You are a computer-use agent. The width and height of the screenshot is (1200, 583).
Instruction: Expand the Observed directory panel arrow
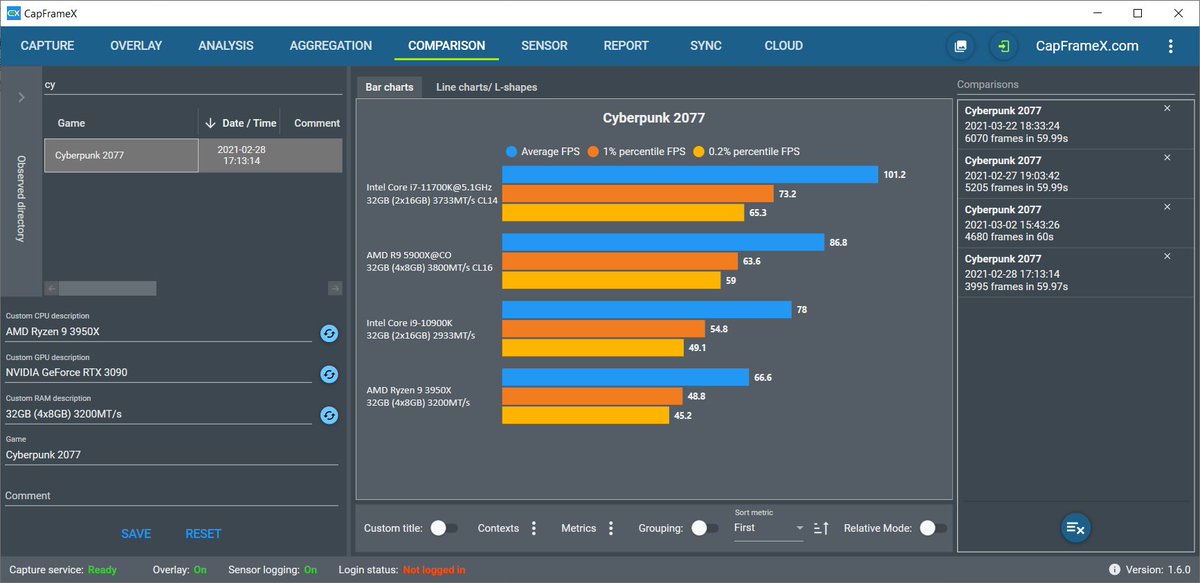point(21,97)
